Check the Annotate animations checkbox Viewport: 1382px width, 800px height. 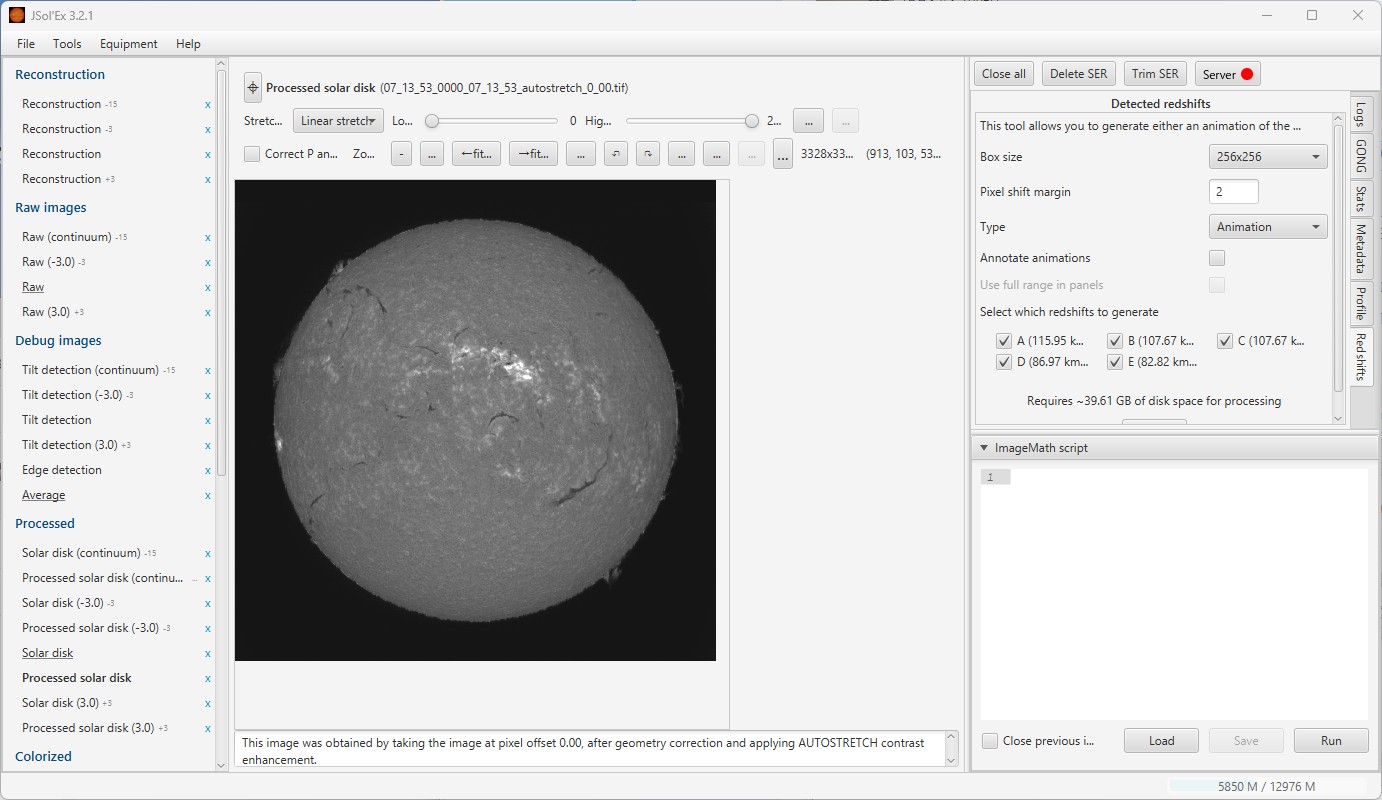[x=1217, y=258]
